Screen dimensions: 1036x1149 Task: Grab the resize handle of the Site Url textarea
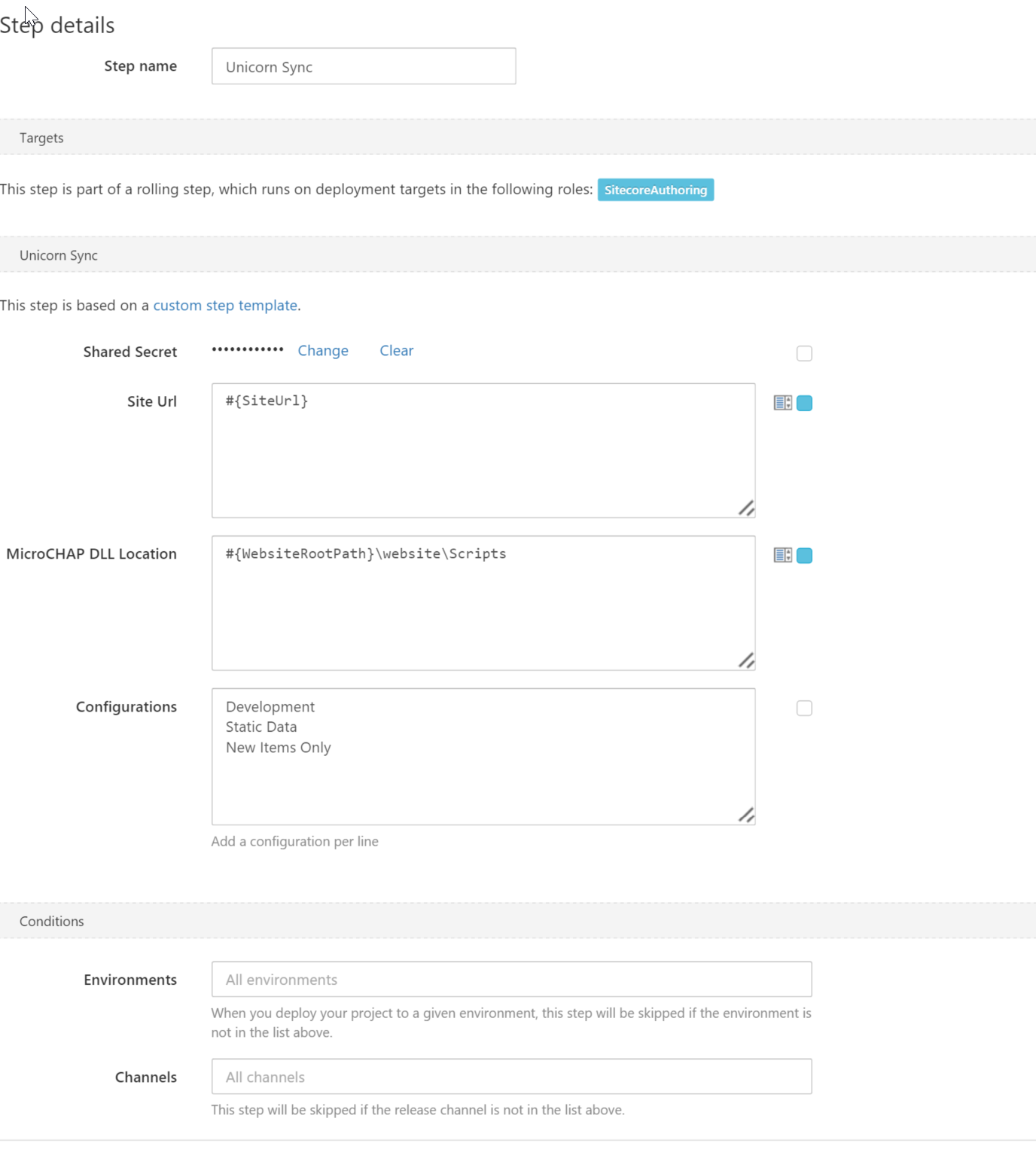coord(746,508)
